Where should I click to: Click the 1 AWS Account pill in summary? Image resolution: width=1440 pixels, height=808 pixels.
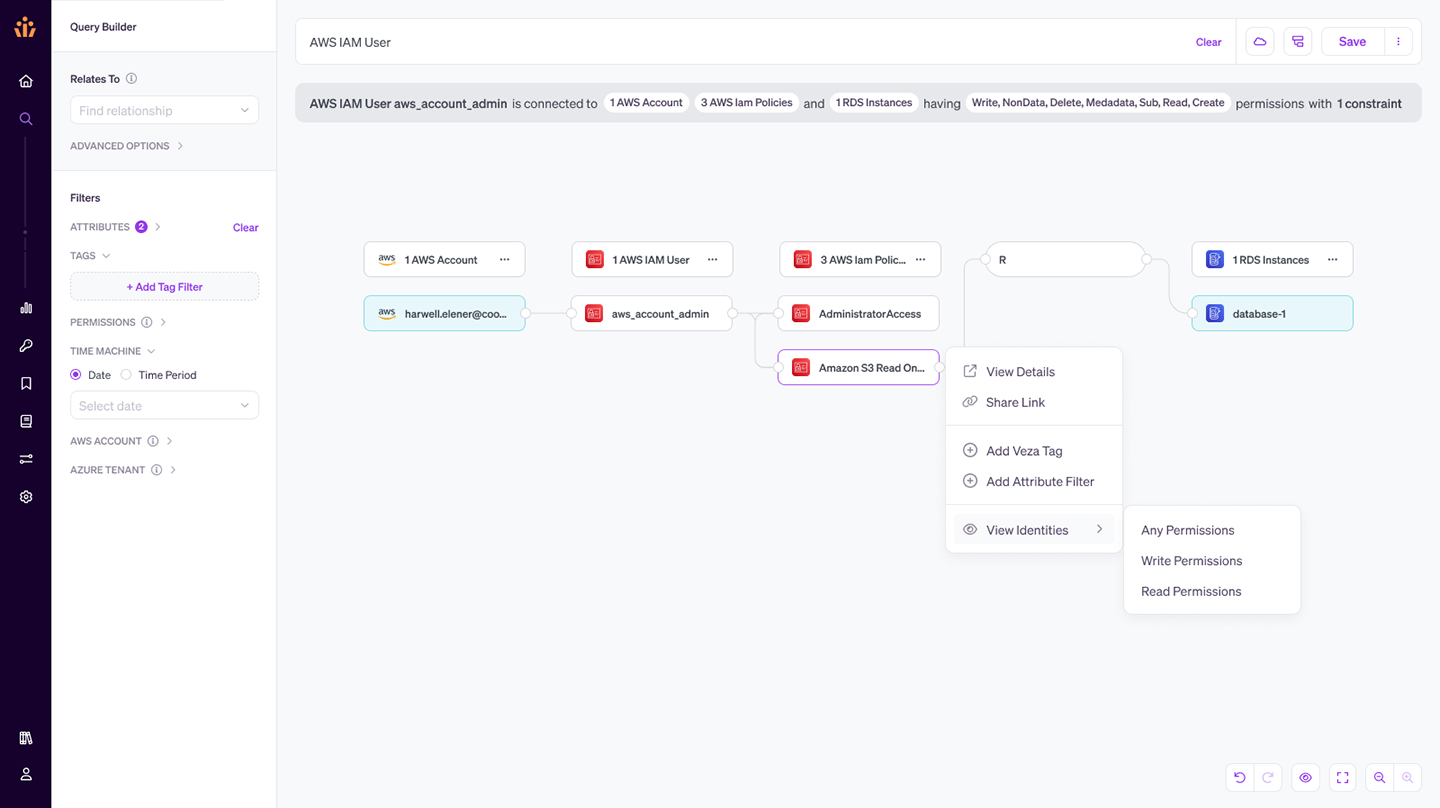point(646,103)
